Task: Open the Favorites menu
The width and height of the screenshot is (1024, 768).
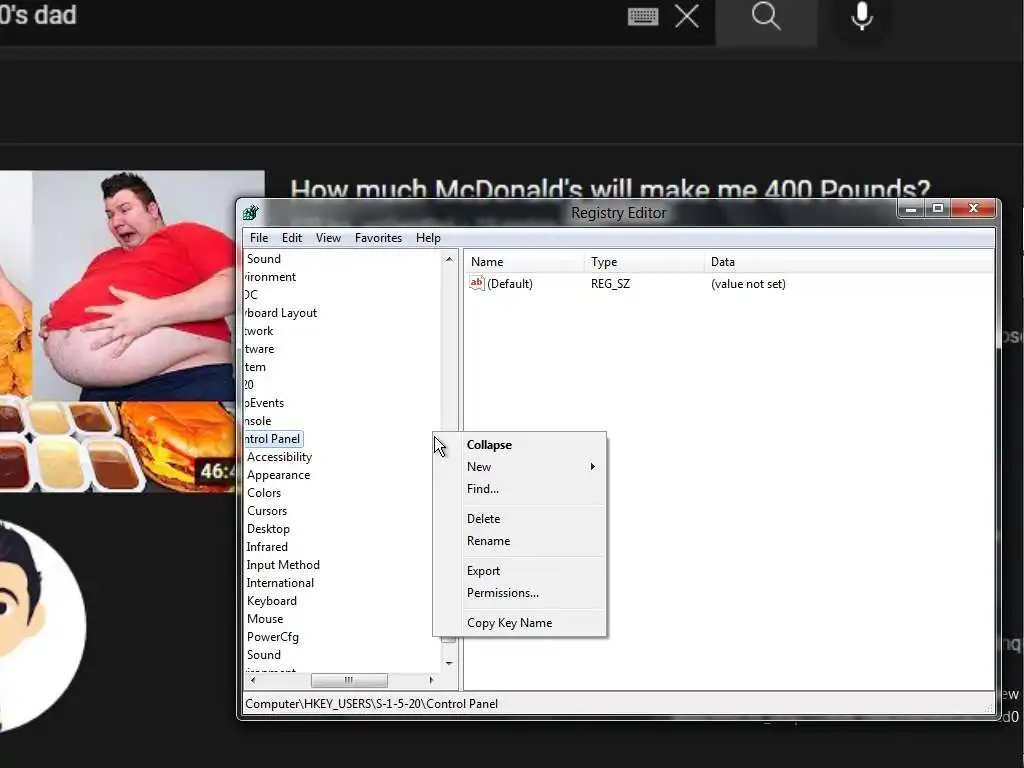Action: pos(378,238)
